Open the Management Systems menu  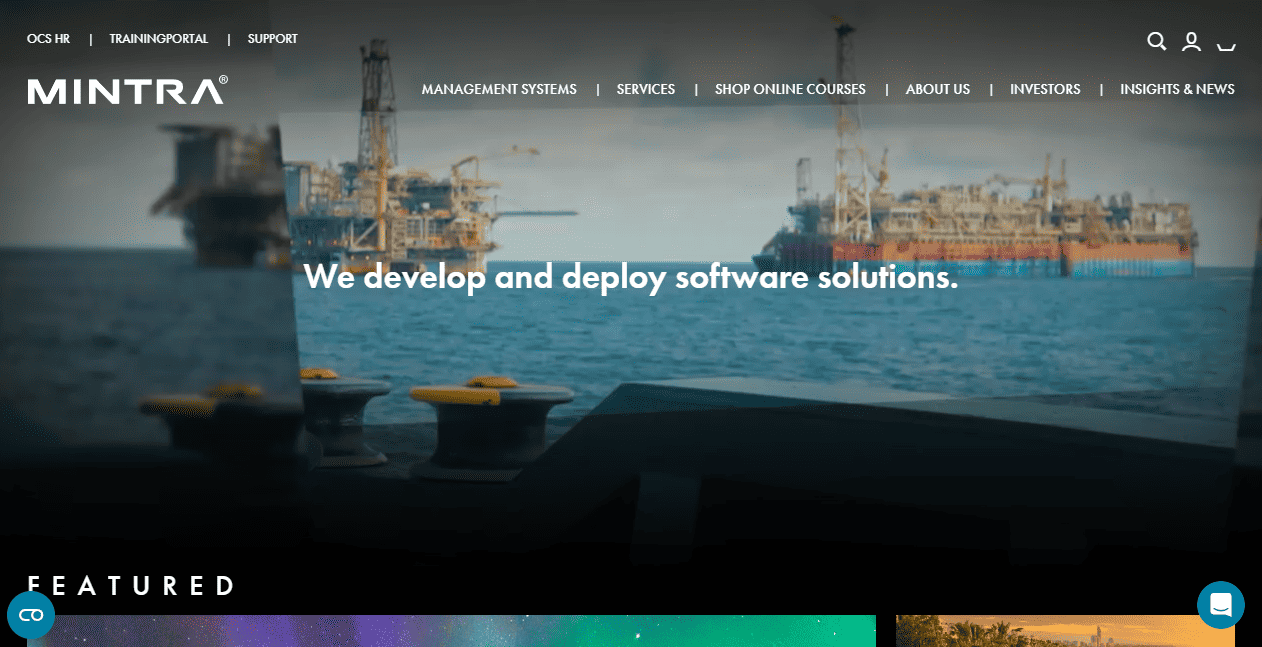(499, 89)
